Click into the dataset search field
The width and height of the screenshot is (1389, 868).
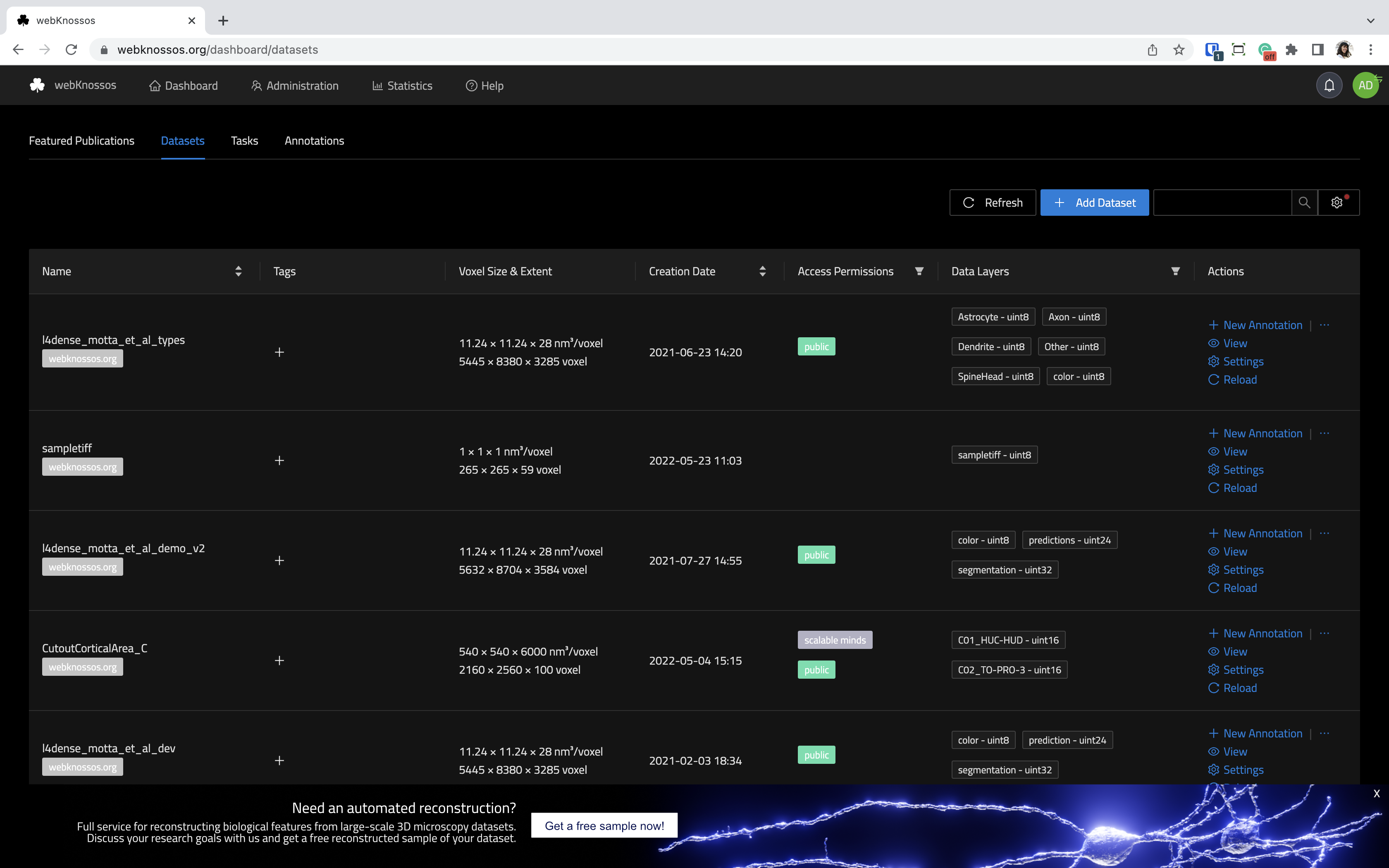1222,202
